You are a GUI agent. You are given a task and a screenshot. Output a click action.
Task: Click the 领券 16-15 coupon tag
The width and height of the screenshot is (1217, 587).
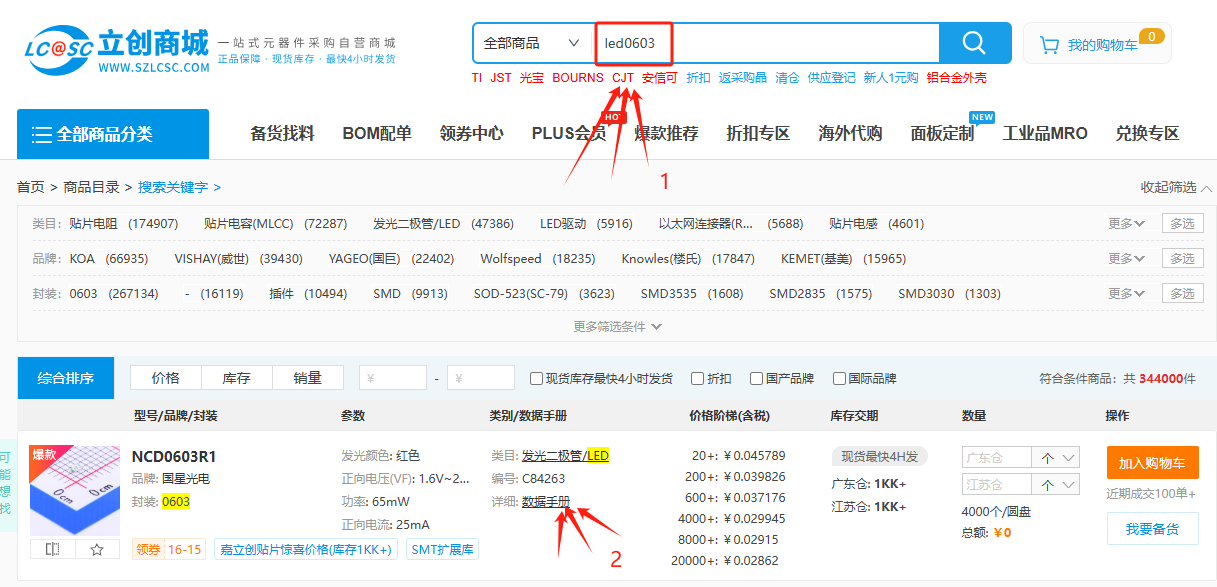169,549
